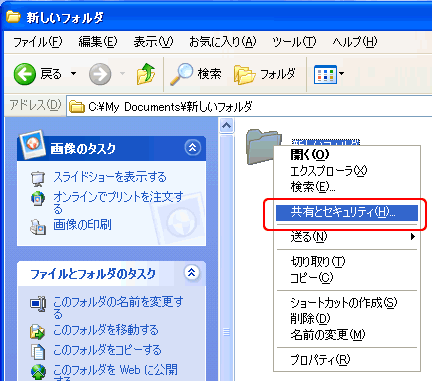Click the slideshow projector screen icon

tap(37, 179)
